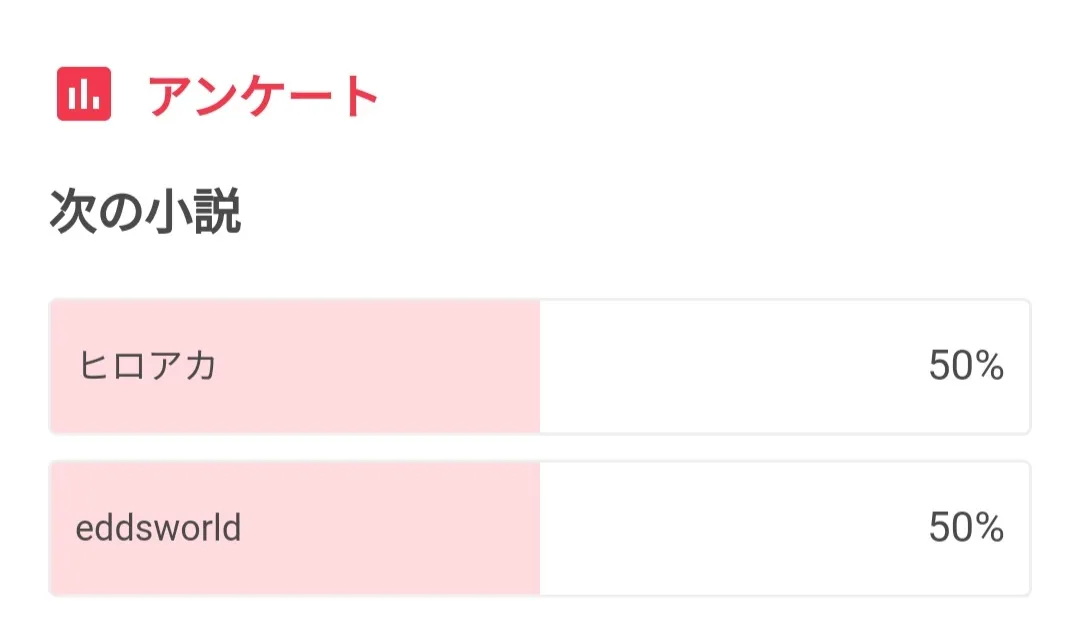The height and width of the screenshot is (625, 1080).
Task: Tap the 50% result beside ヒロアカ
Action: coord(965,367)
